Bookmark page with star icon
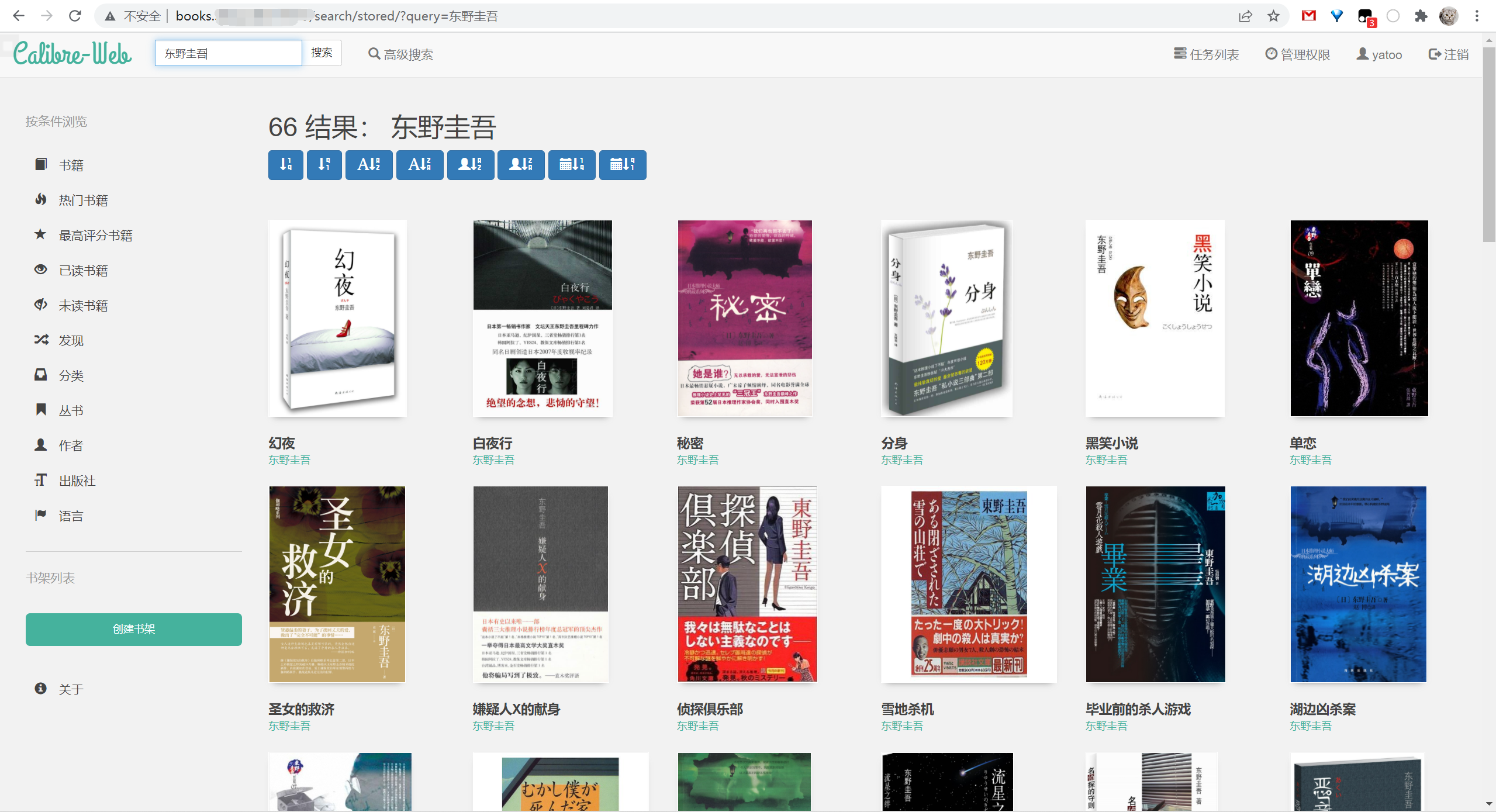The width and height of the screenshot is (1496, 812). [x=1273, y=16]
